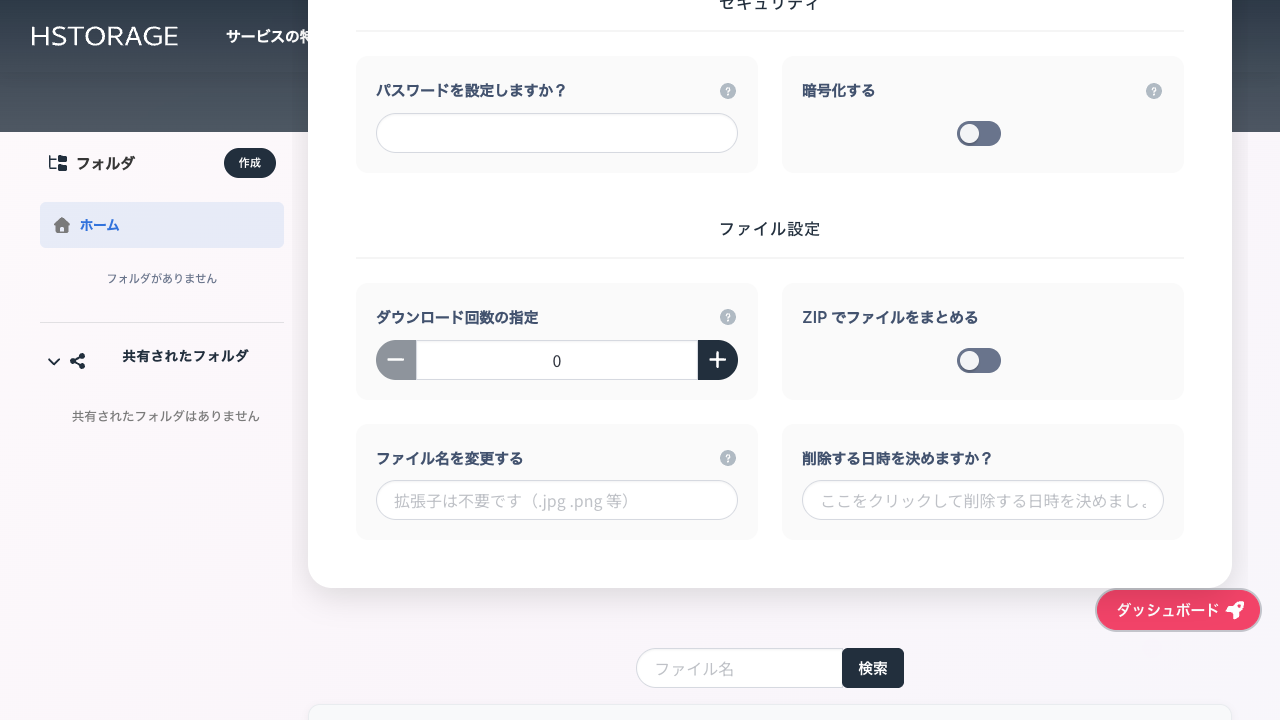The image size is (1280, 720).
Task: Click the share icon for shared folders
Action: pos(78,361)
